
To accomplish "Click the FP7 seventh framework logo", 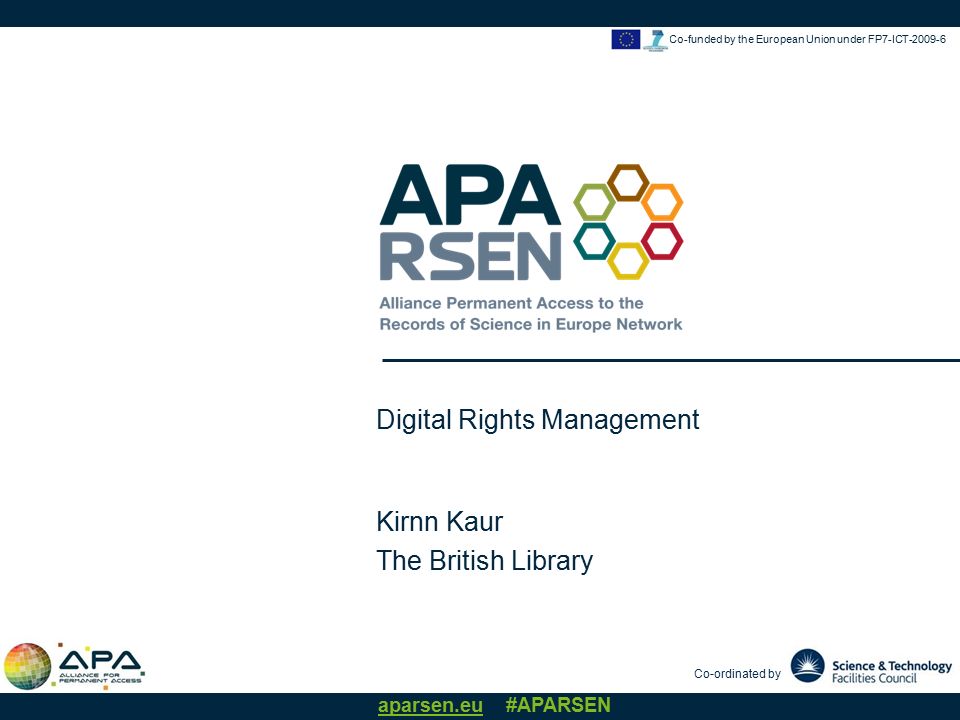I will tap(655, 40).
